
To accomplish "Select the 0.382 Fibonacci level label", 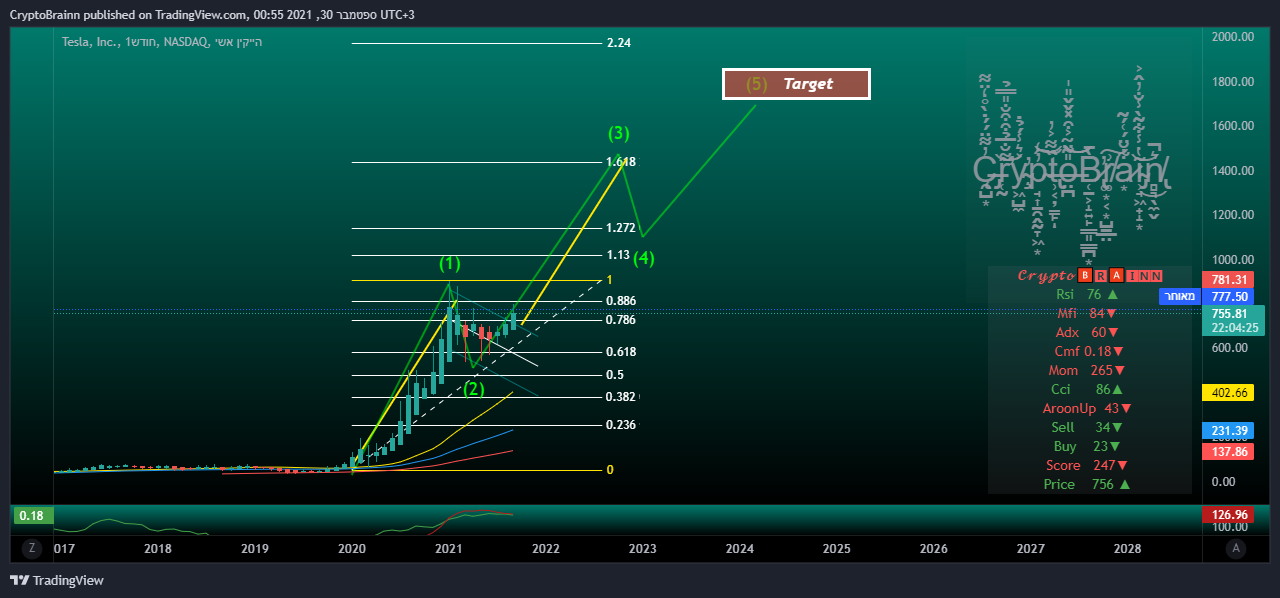I will [621, 397].
